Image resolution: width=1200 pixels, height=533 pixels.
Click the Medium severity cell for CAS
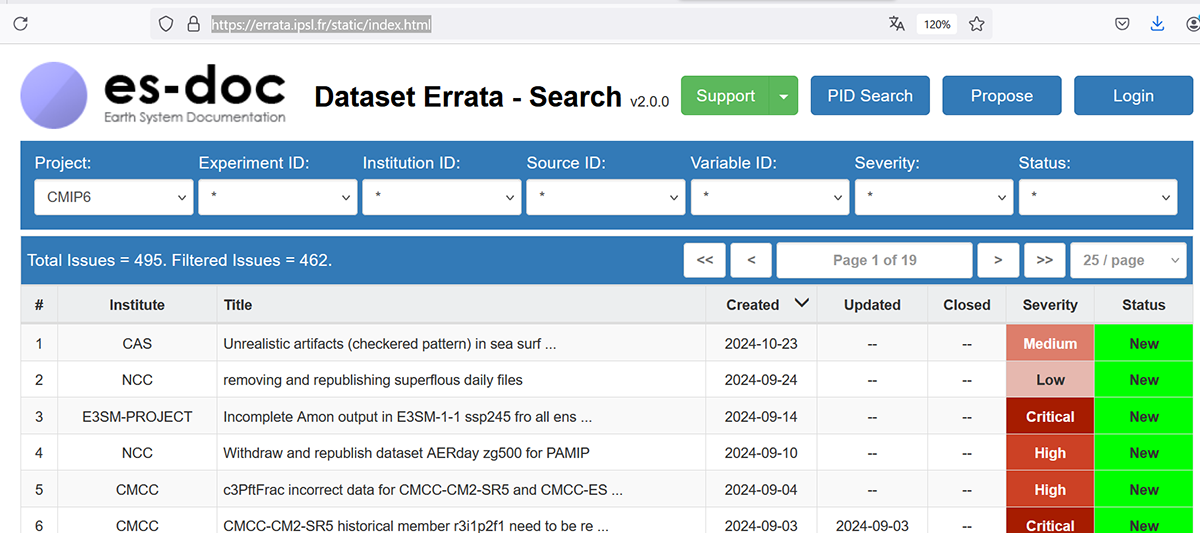point(1050,344)
